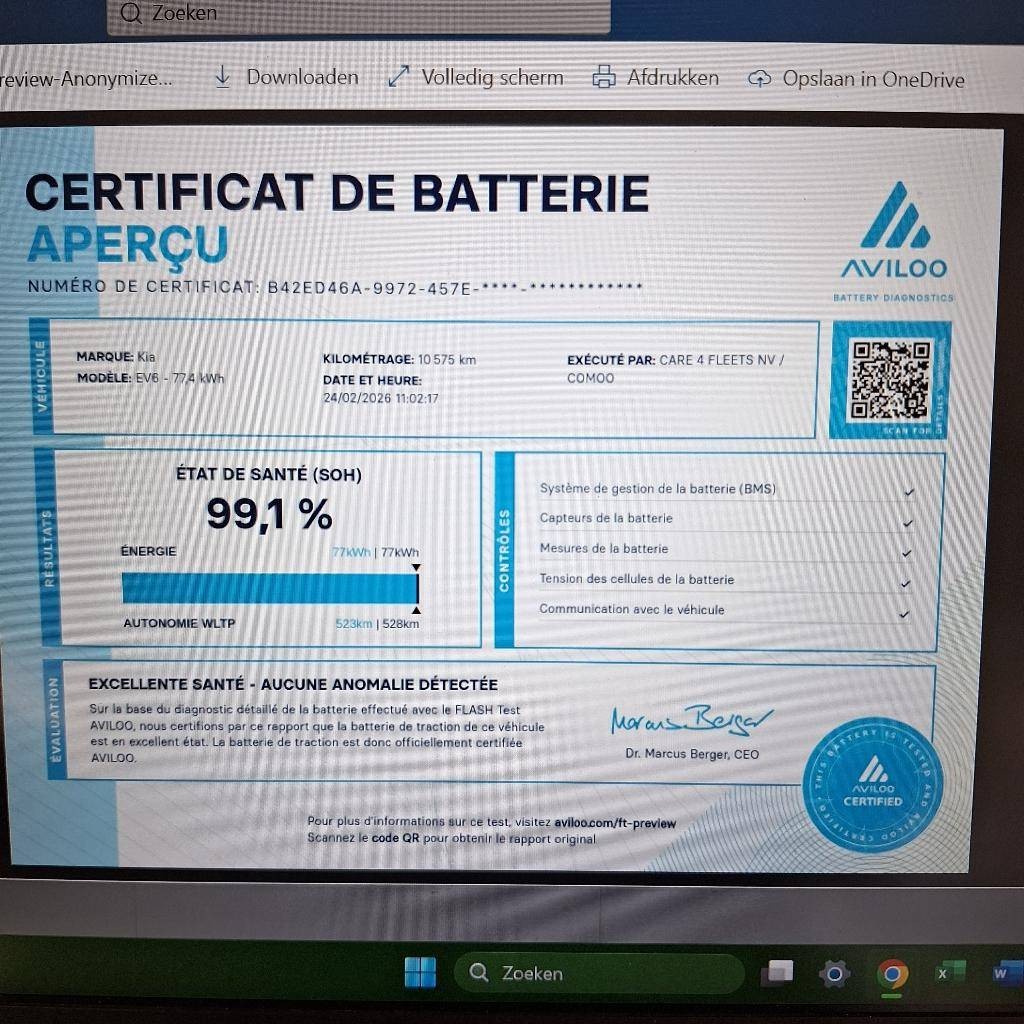Screen dimensions: 1024x1024
Task: Open Excel from the taskbar
Action: coord(945,973)
